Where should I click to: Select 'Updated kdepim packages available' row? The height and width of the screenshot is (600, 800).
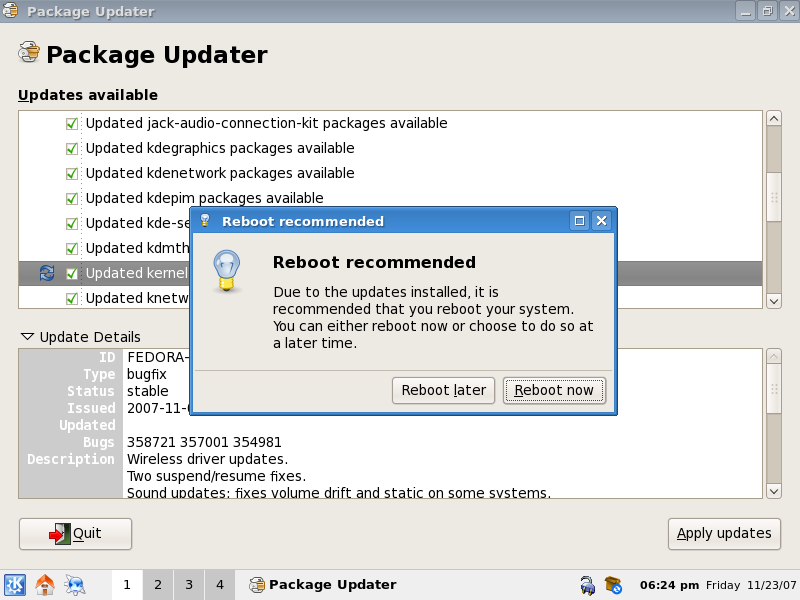(390, 198)
